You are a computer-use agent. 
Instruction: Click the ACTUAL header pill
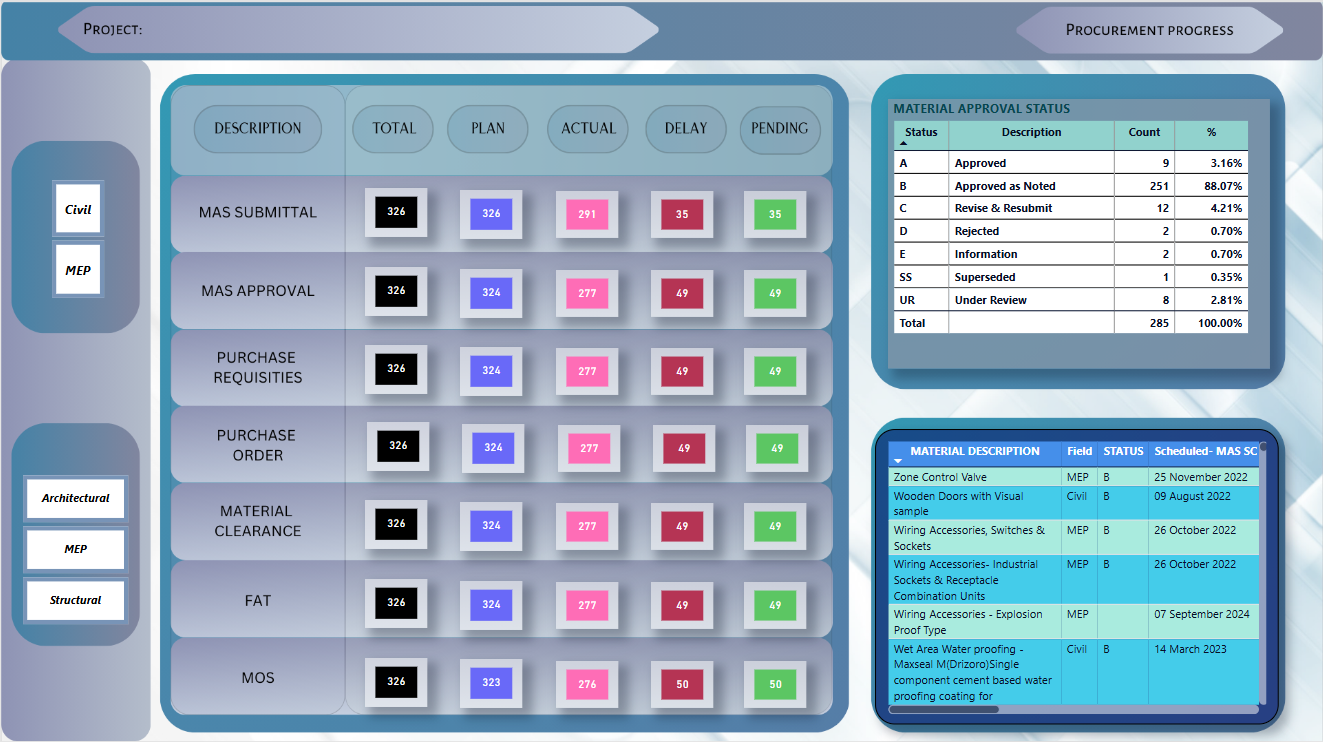tap(588, 129)
